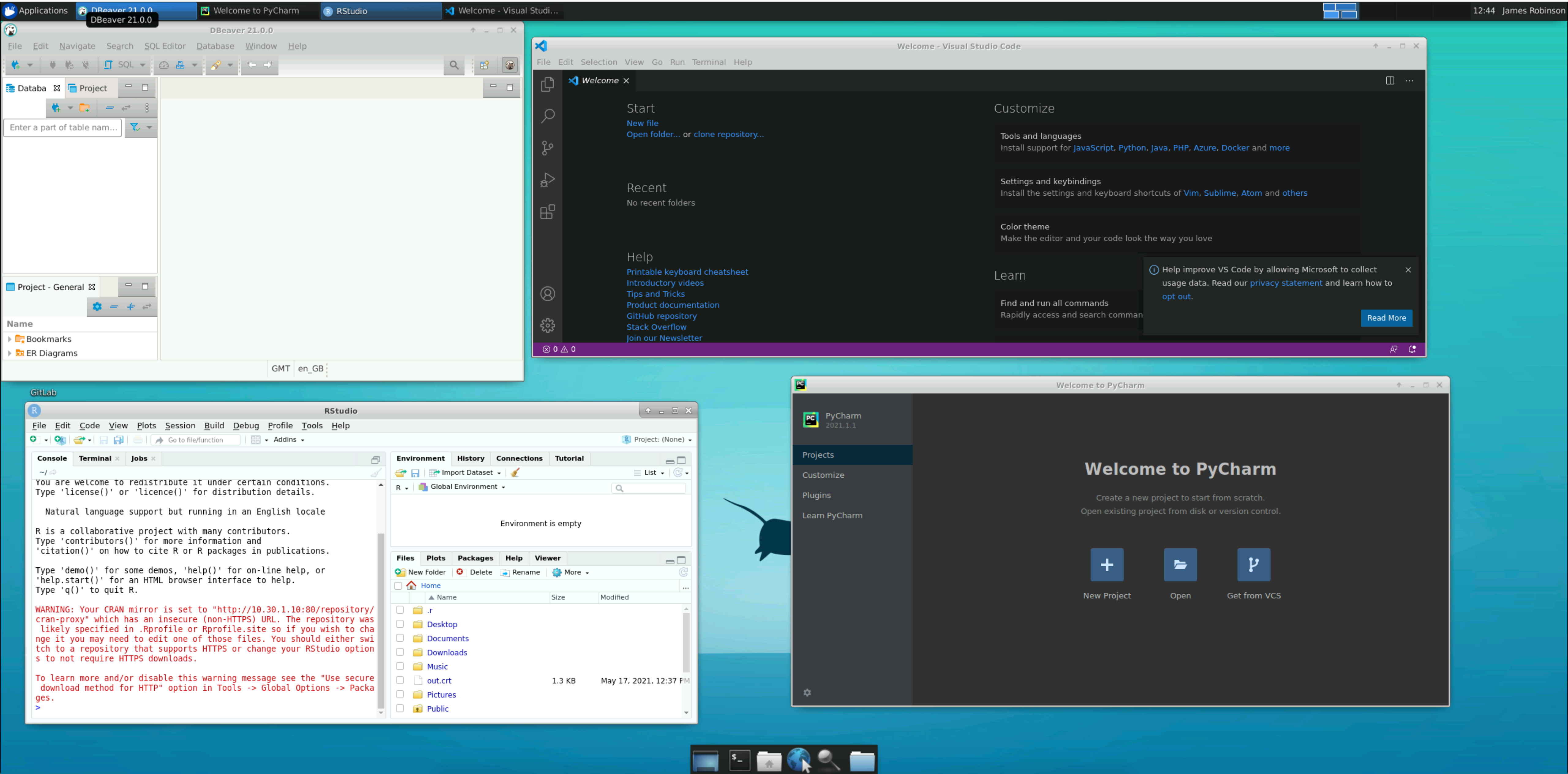Open the Session menu in RStudio
1568x774 pixels.
pos(180,426)
